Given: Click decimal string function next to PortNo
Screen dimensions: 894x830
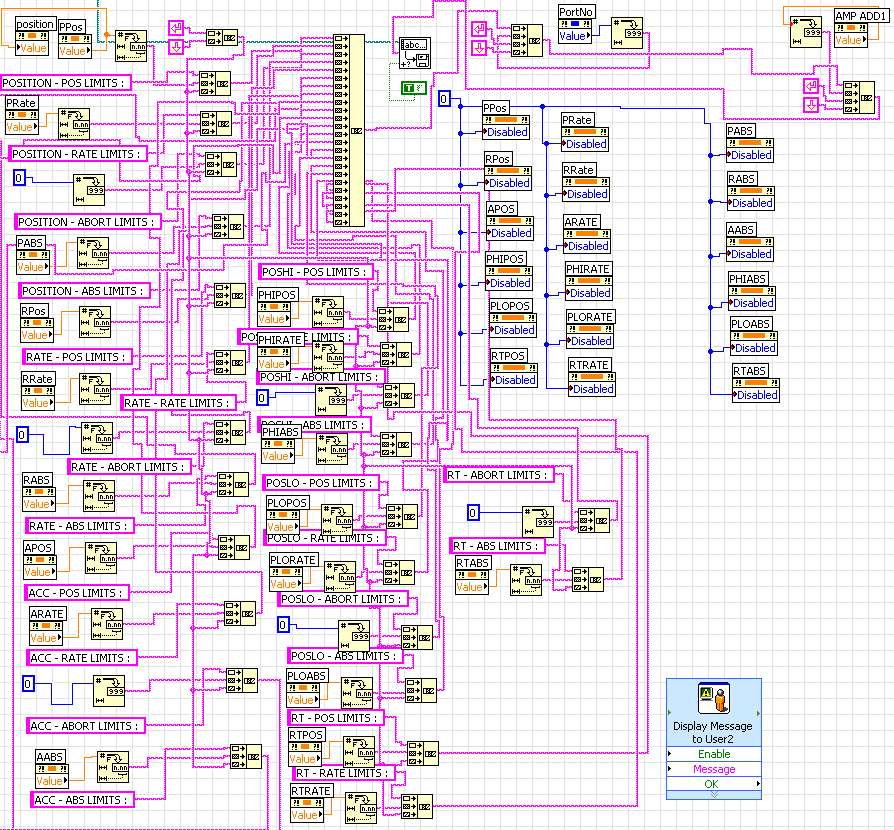Looking at the screenshot, I should [x=627, y=32].
